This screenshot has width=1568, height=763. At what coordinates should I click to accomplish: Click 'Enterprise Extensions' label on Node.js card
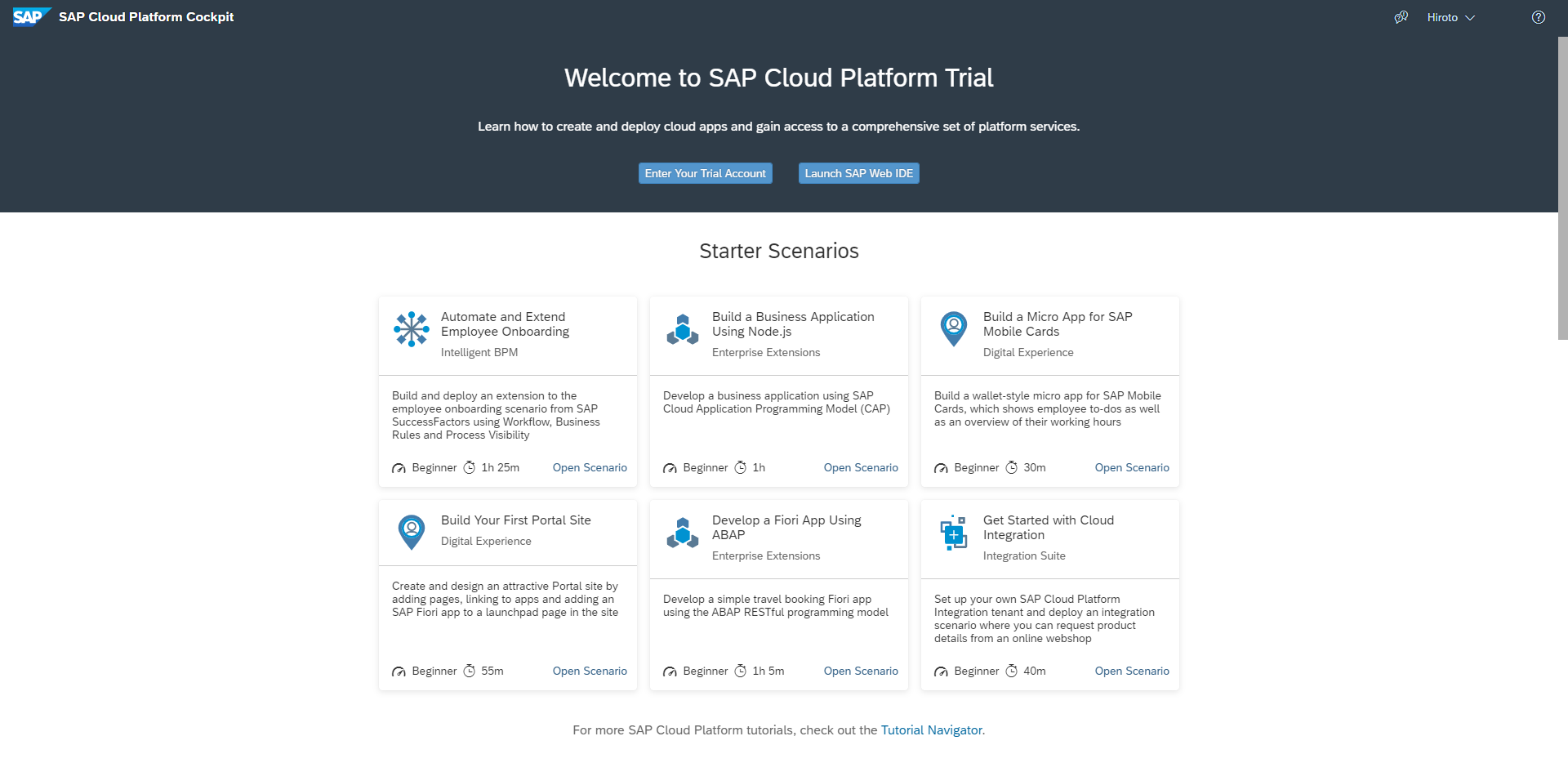point(766,352)
